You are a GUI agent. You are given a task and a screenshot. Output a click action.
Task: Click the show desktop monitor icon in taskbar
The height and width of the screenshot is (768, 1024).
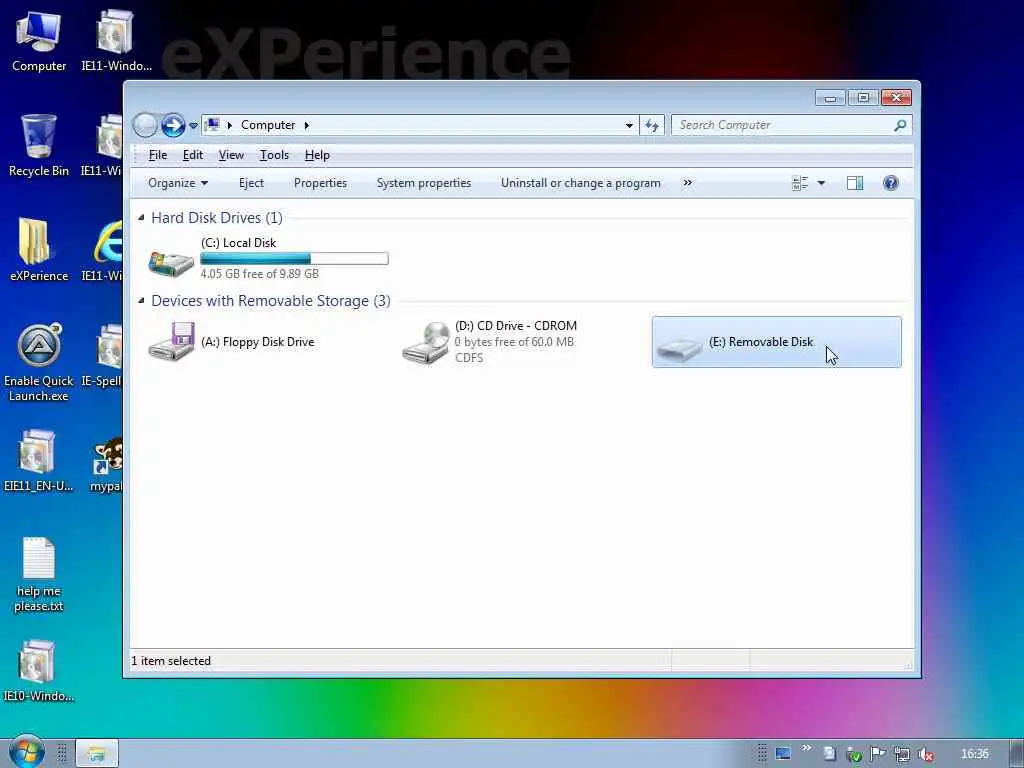[782, 754]
